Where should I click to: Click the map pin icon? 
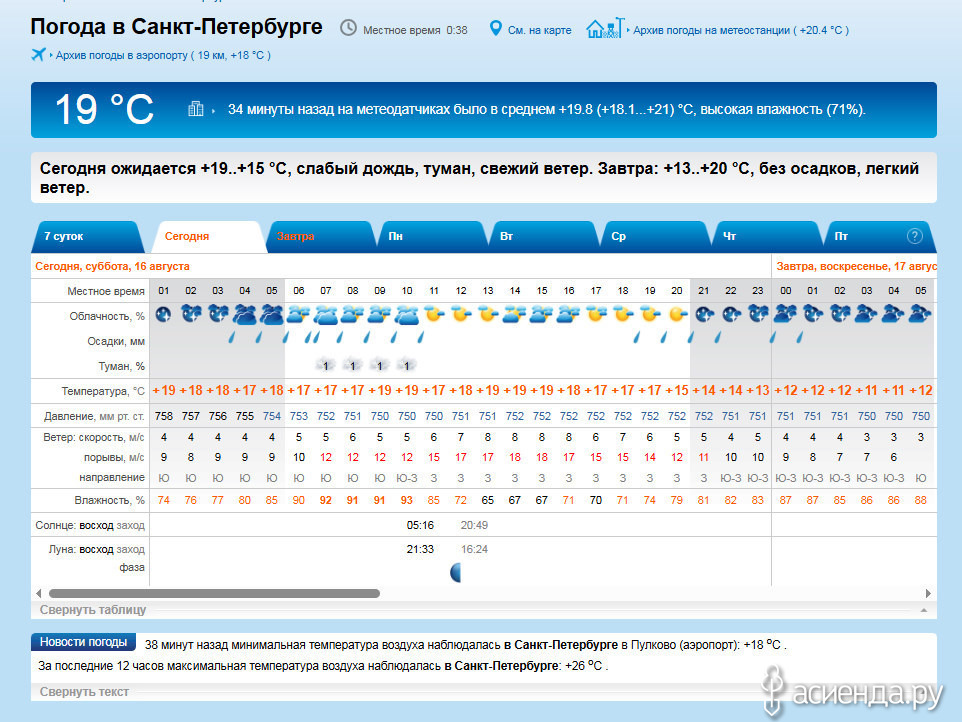tap(496, 28)
